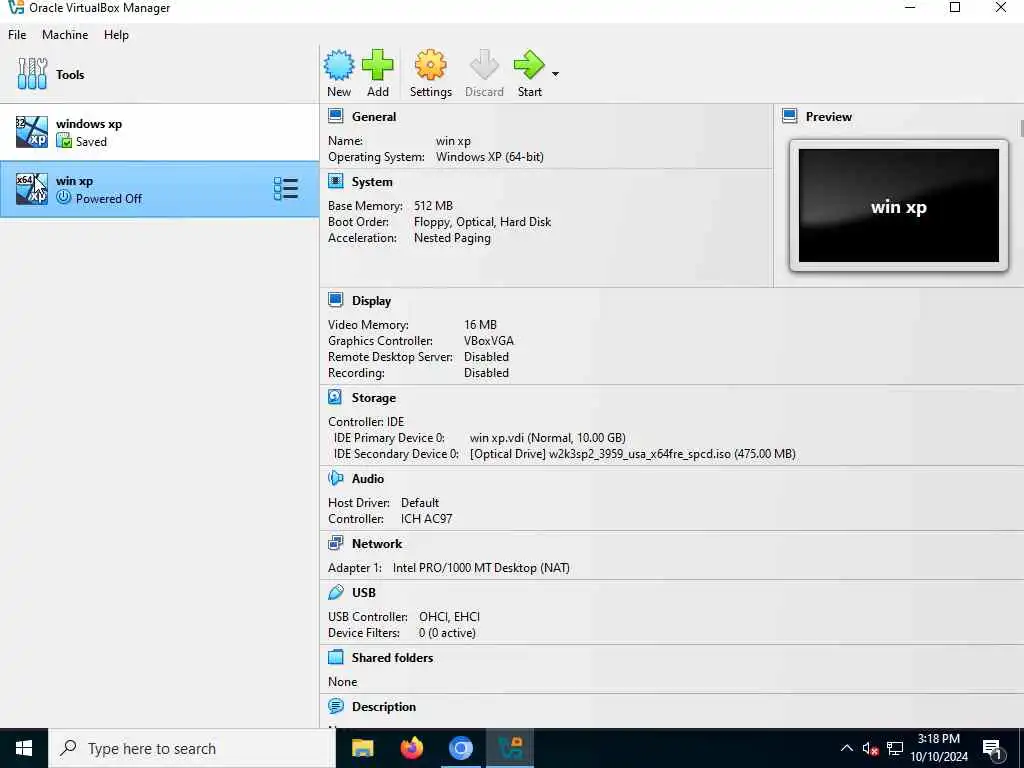1024x768 pixels.
Task: Open the Storage settings header link
Action: [374, 398]
